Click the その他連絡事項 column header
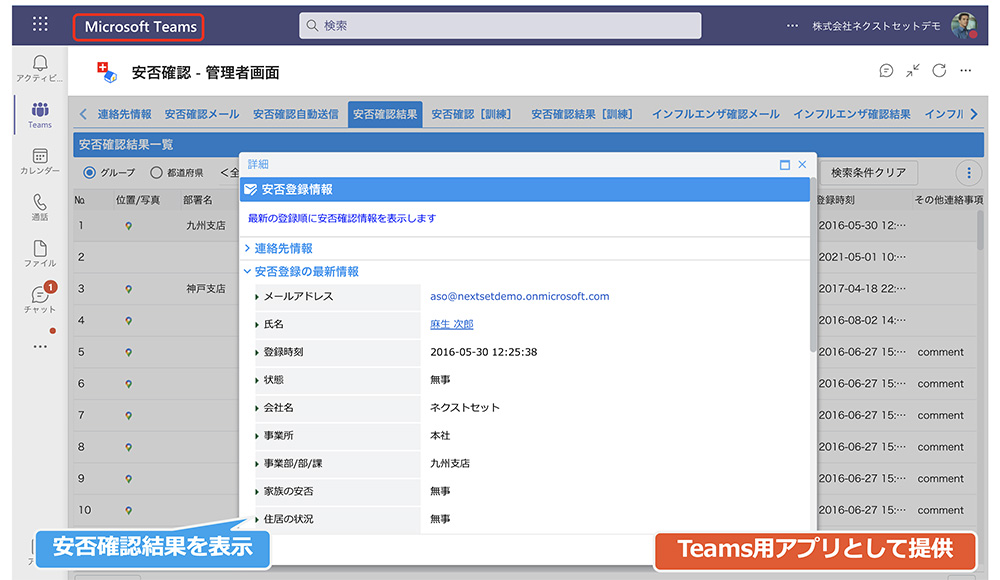1000x580 pixels. [948, 200]
